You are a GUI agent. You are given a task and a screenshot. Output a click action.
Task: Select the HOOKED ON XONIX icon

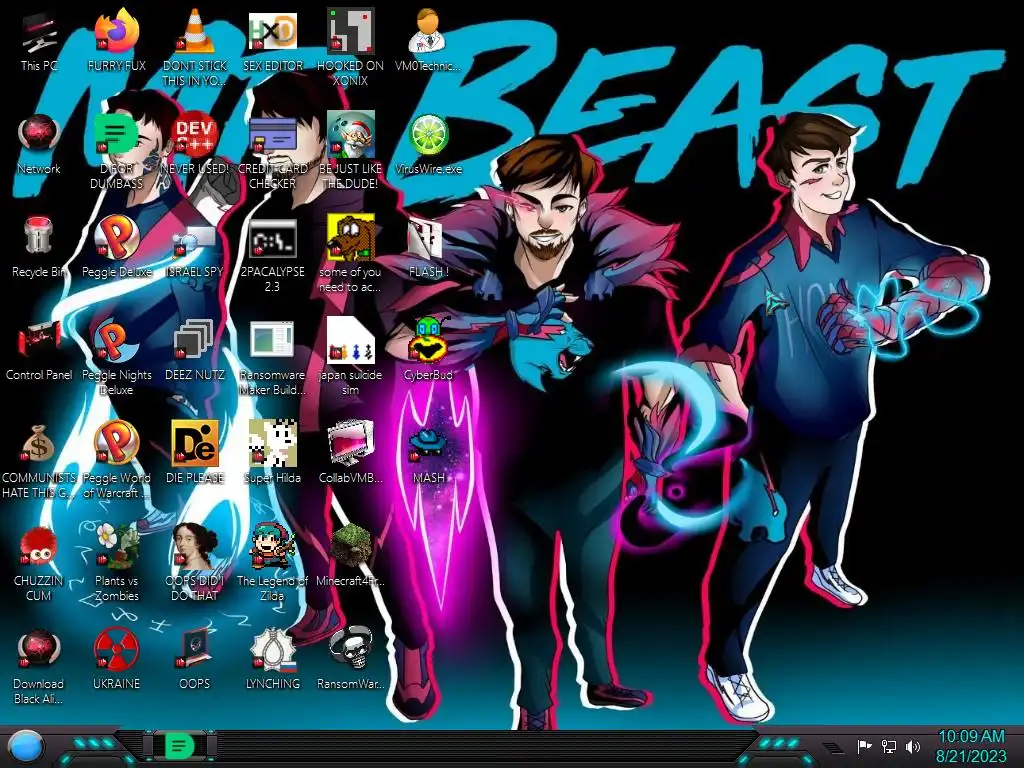(x=351, y=31)
